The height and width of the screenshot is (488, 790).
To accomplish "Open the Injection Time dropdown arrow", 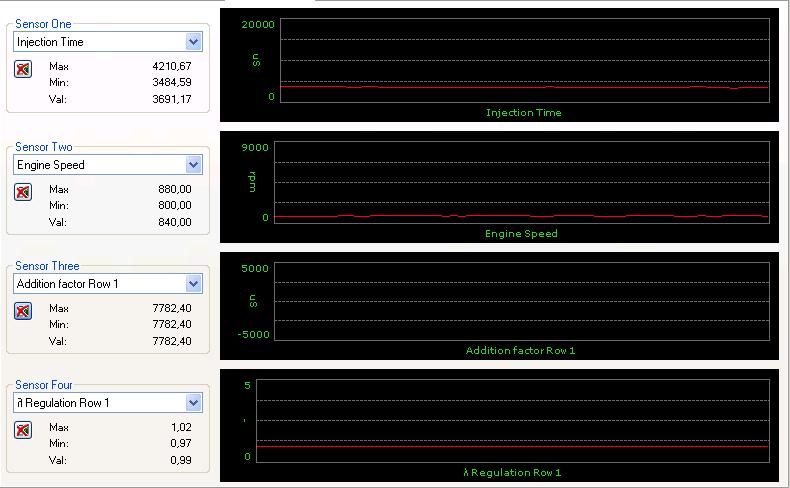I will 193,42.
